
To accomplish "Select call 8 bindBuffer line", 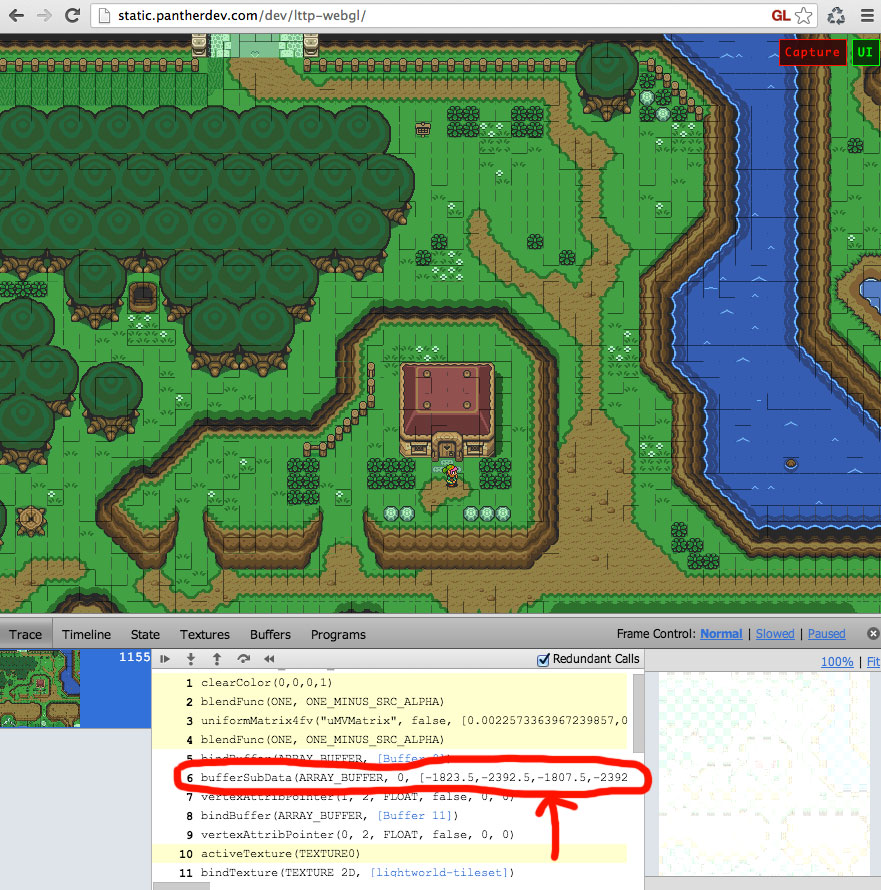I will (x=392, y=816).
